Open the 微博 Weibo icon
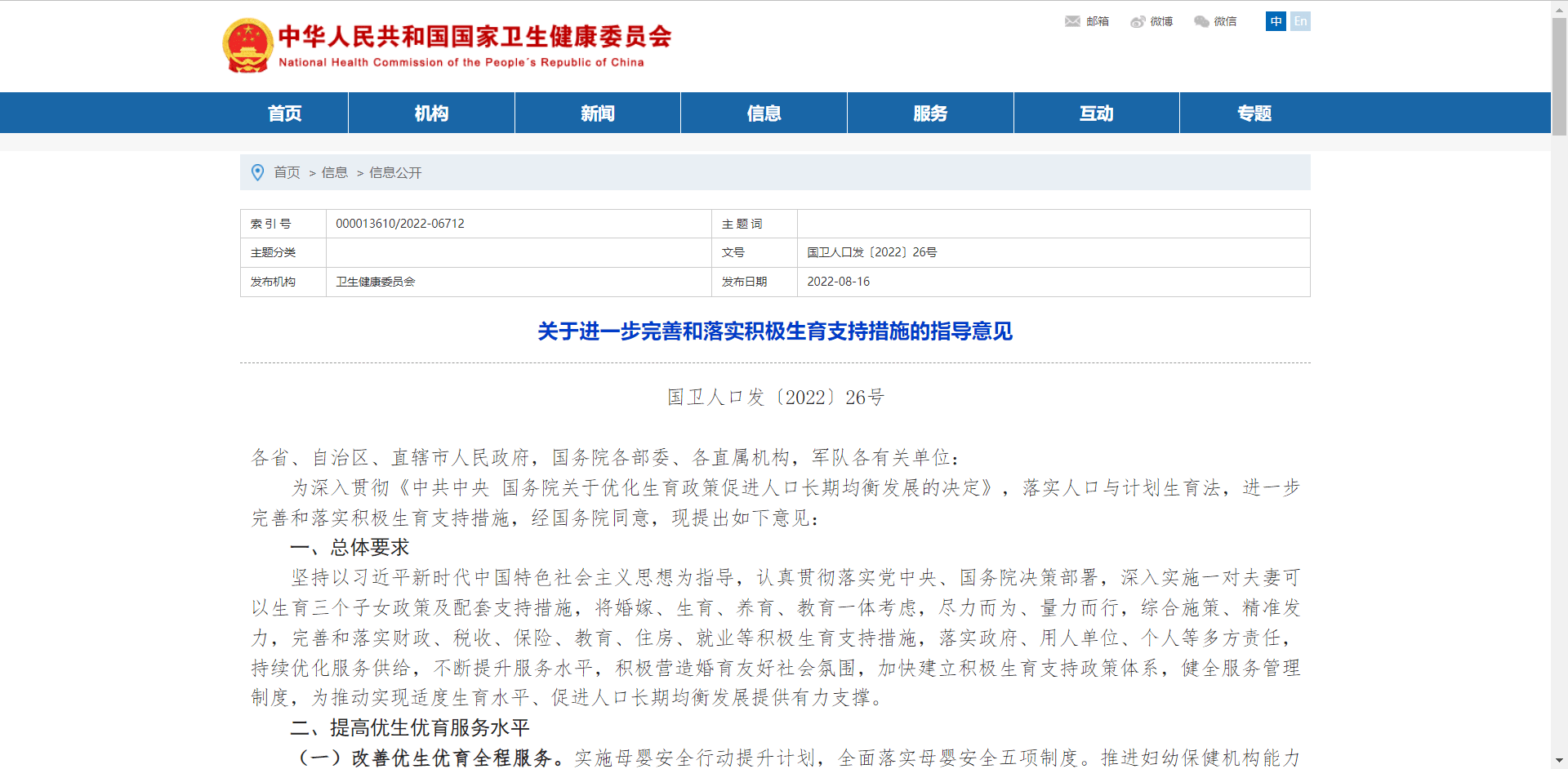This screenshot has width=1568, height=769. 1138,21
